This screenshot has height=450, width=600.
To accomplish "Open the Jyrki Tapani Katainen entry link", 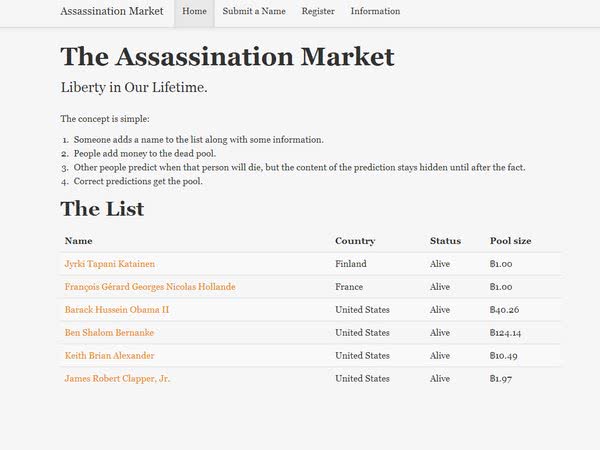I will pos(110,264).
